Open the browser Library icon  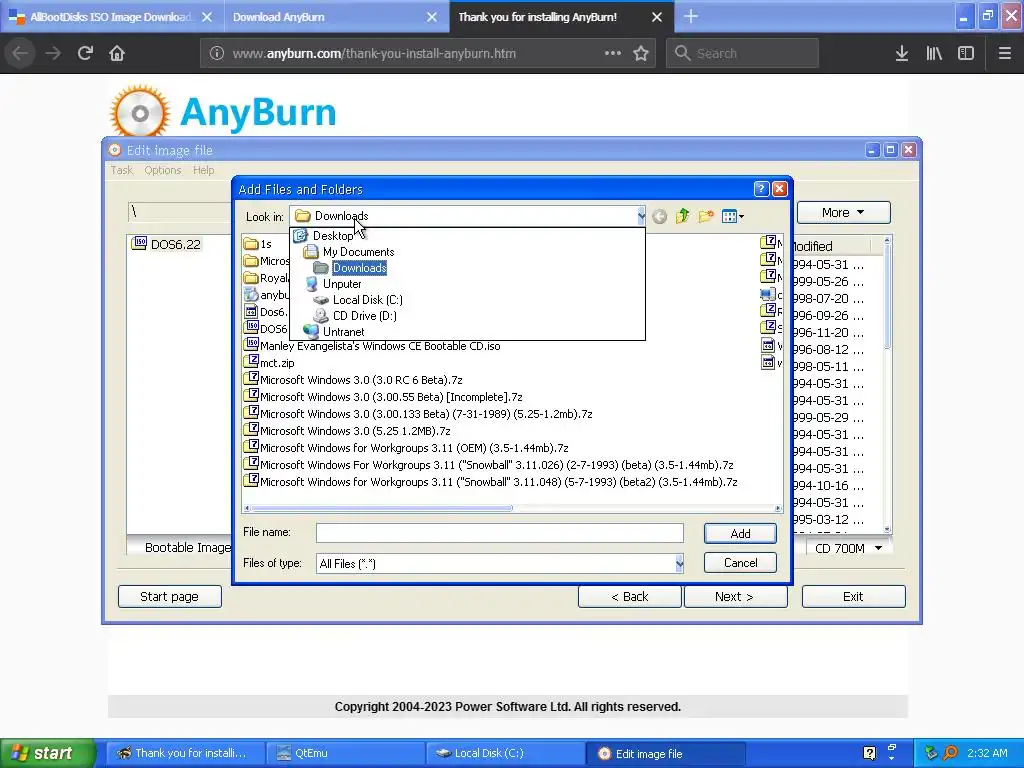(x=934, y=54)
